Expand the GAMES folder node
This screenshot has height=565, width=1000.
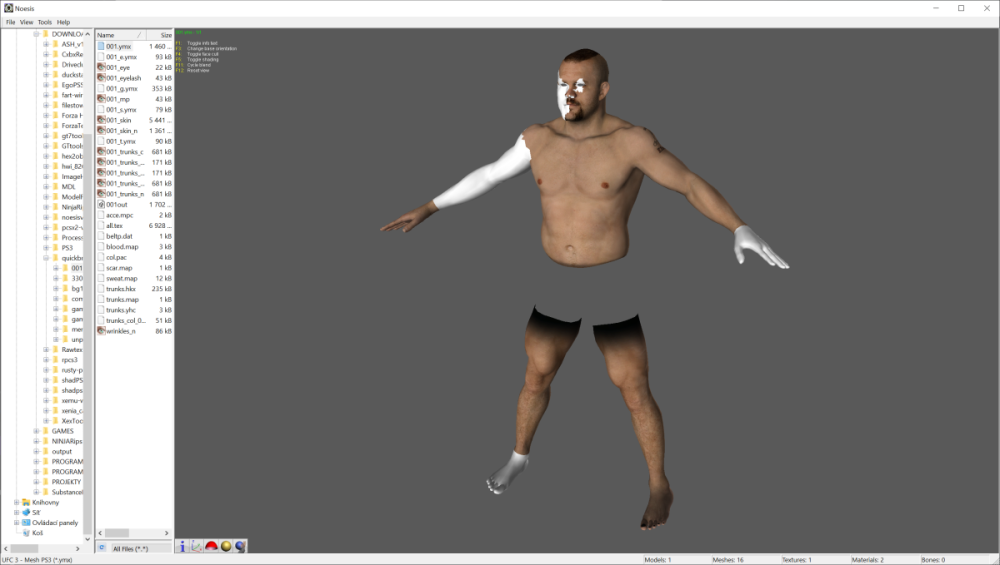(36, 431)
